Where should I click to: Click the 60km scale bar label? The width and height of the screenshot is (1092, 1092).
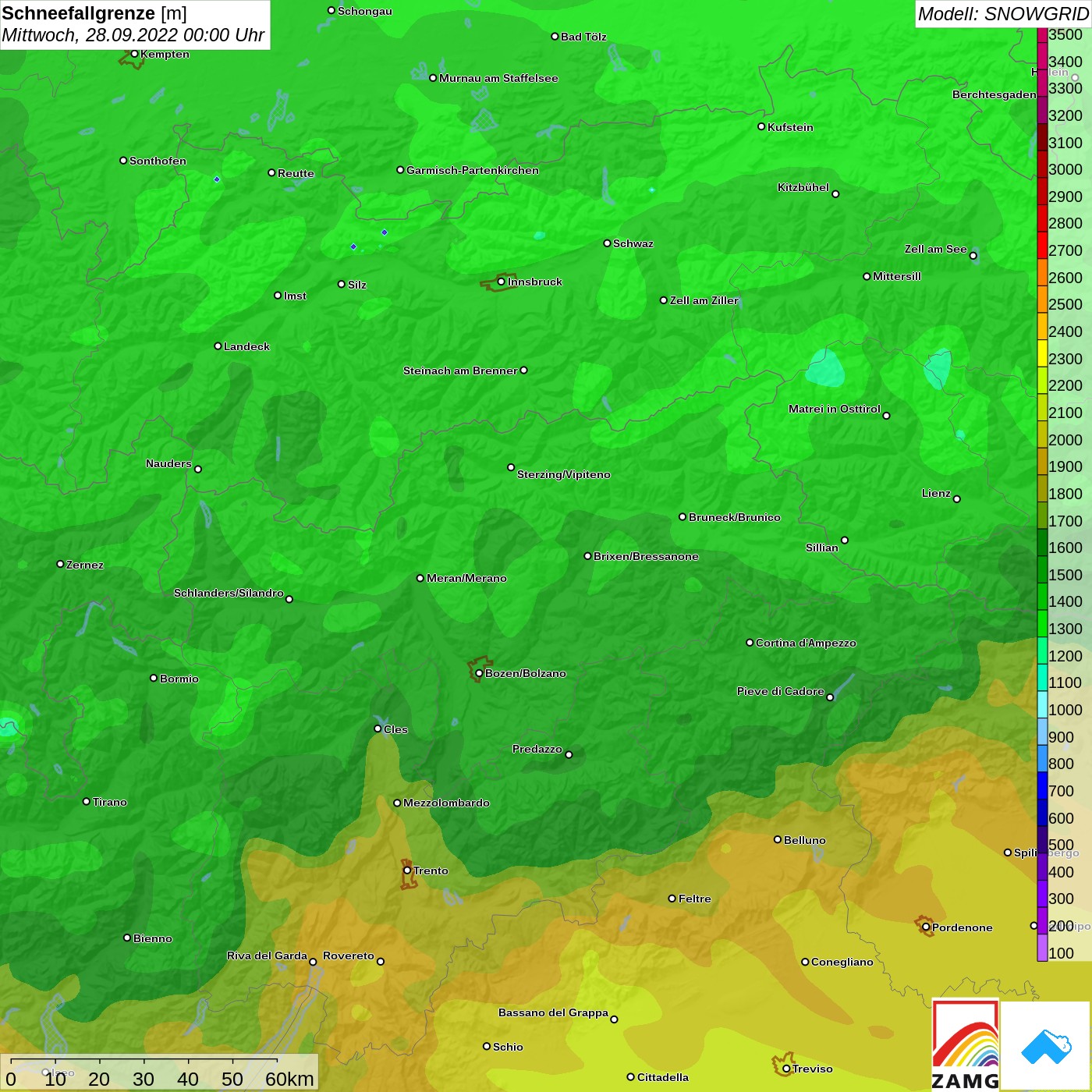point(289,1079)
